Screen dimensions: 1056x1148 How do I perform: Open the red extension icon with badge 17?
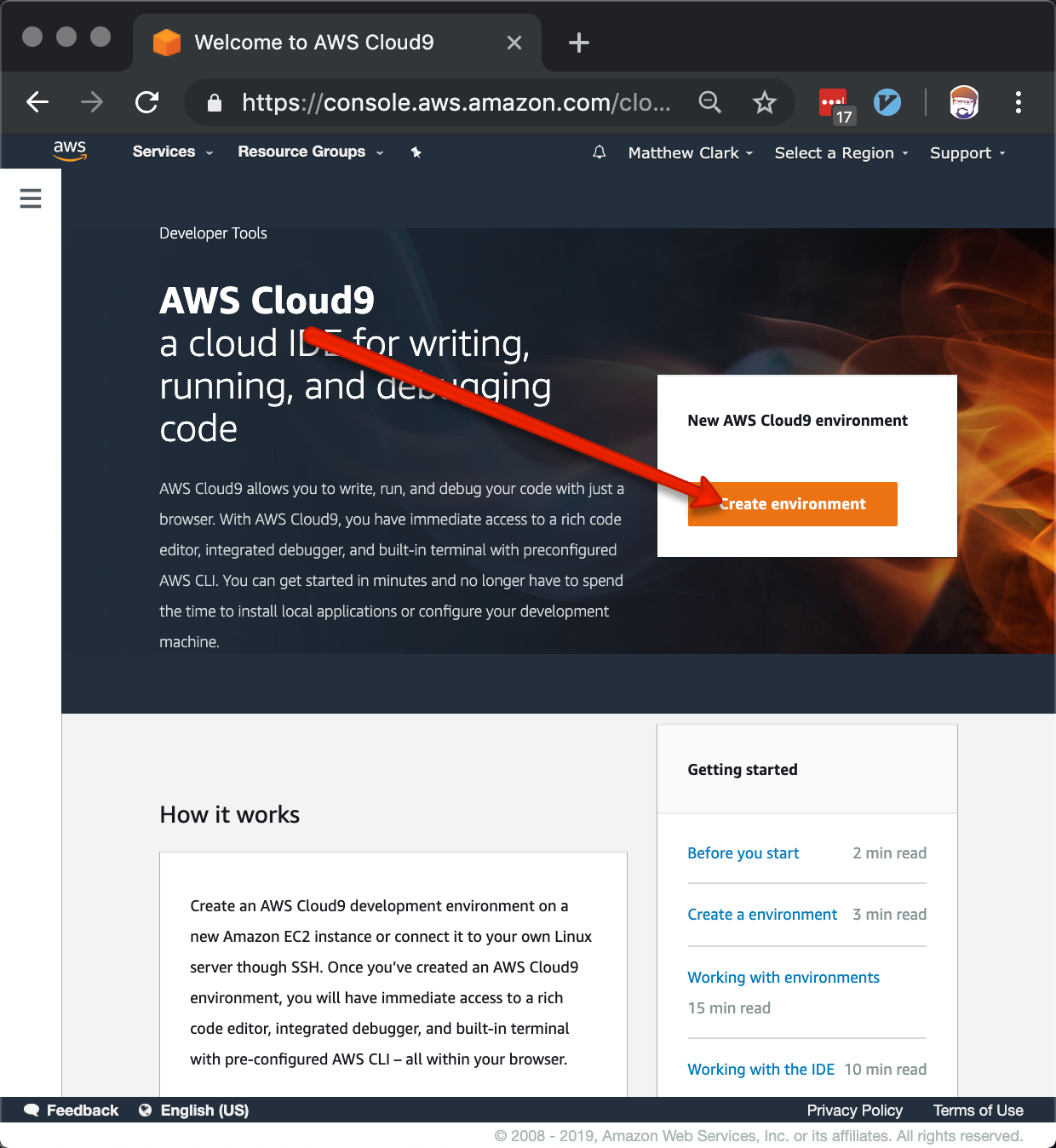pos(836,105)
